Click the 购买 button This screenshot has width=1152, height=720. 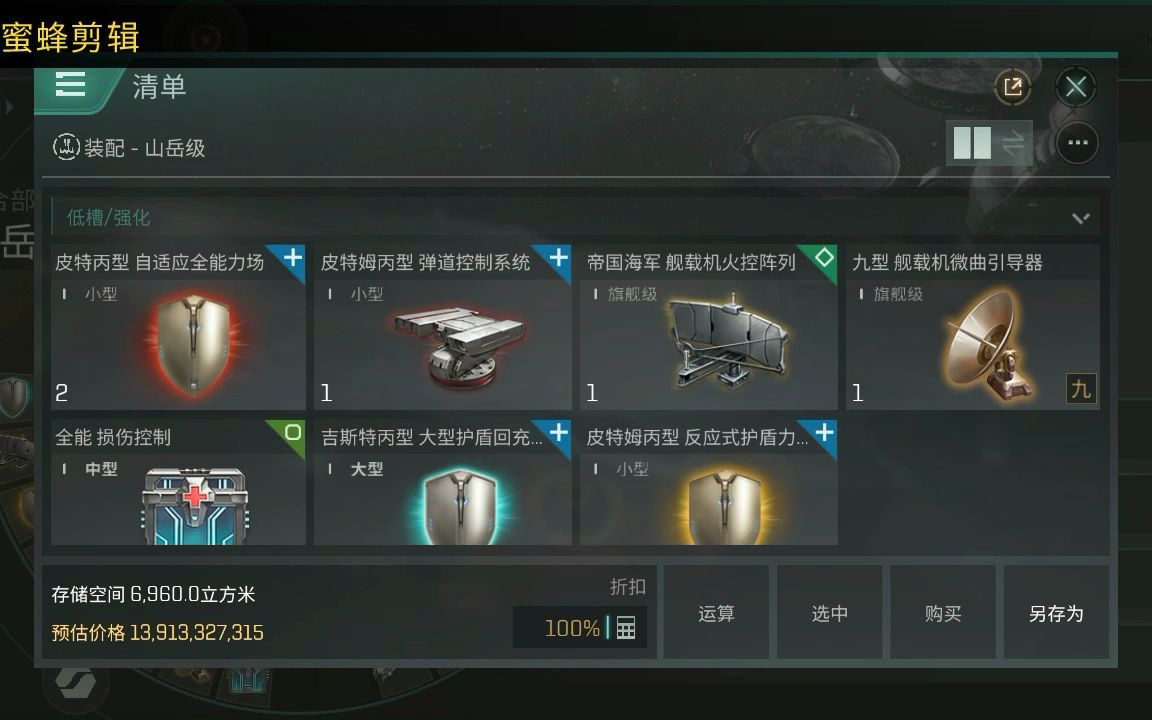943,613
